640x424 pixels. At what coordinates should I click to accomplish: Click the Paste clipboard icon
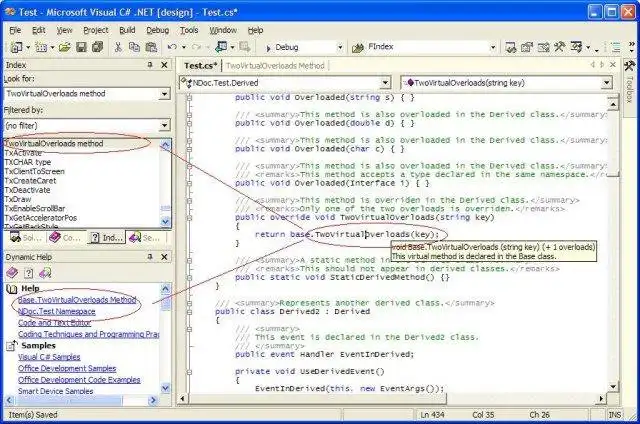pos(151,47)
